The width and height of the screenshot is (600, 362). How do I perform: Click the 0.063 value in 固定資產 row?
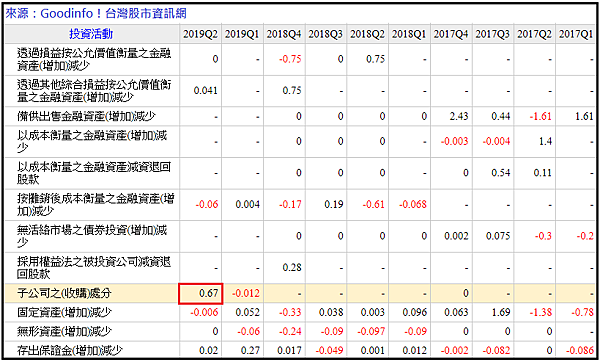[x=457, y=313]
